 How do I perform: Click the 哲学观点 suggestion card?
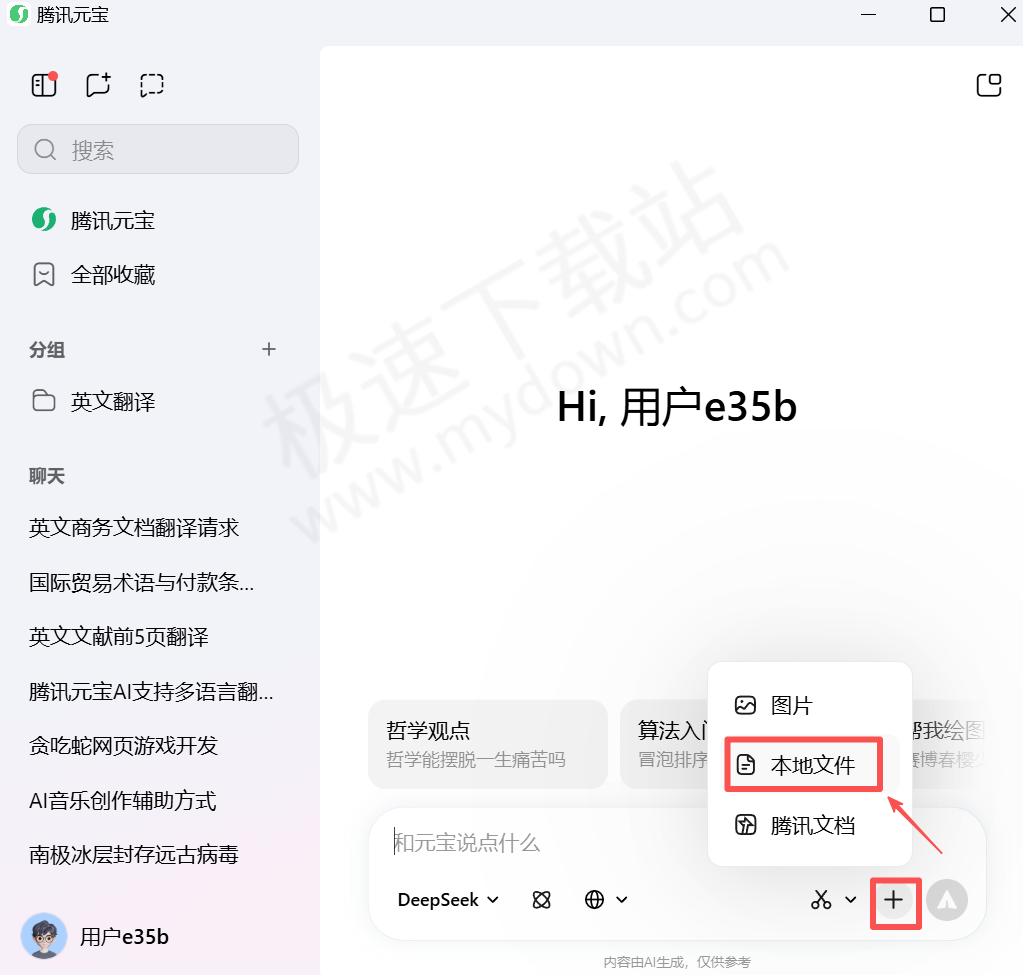click(488, 744)
